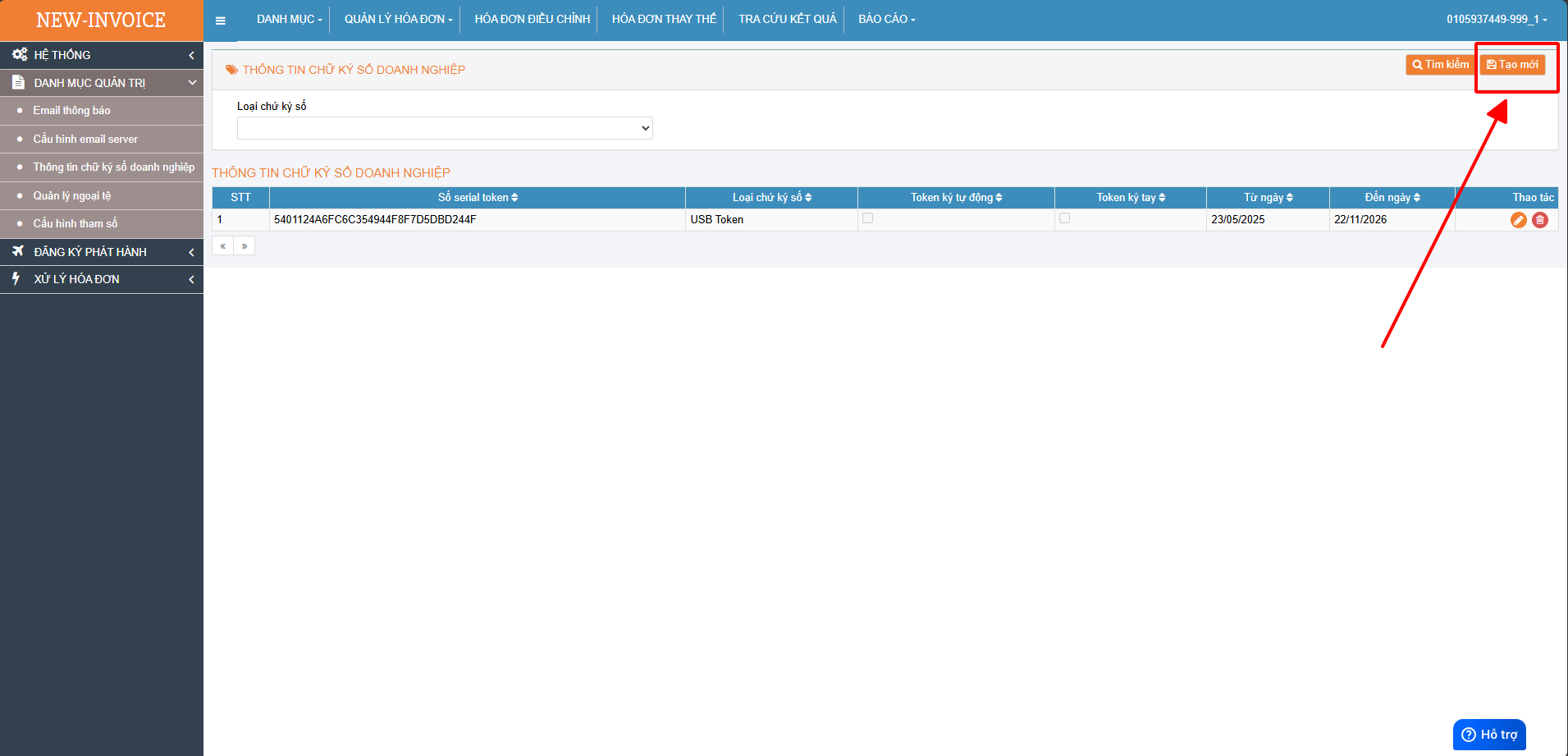1568x756 pixels.
Task: Expand the XỬ LÝ HÓA ĐƠN section
Action: pos(102,279)
